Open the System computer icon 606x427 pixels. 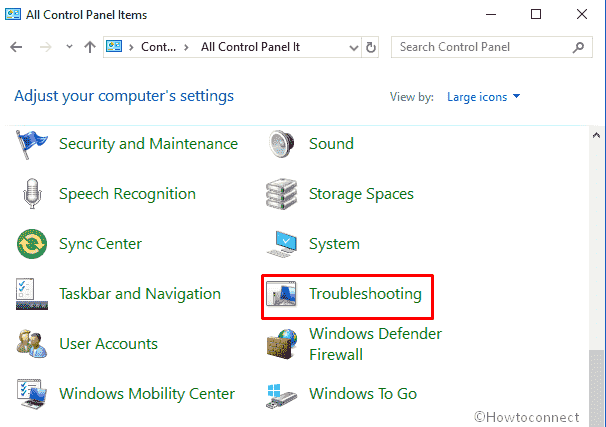click(282, 244)
